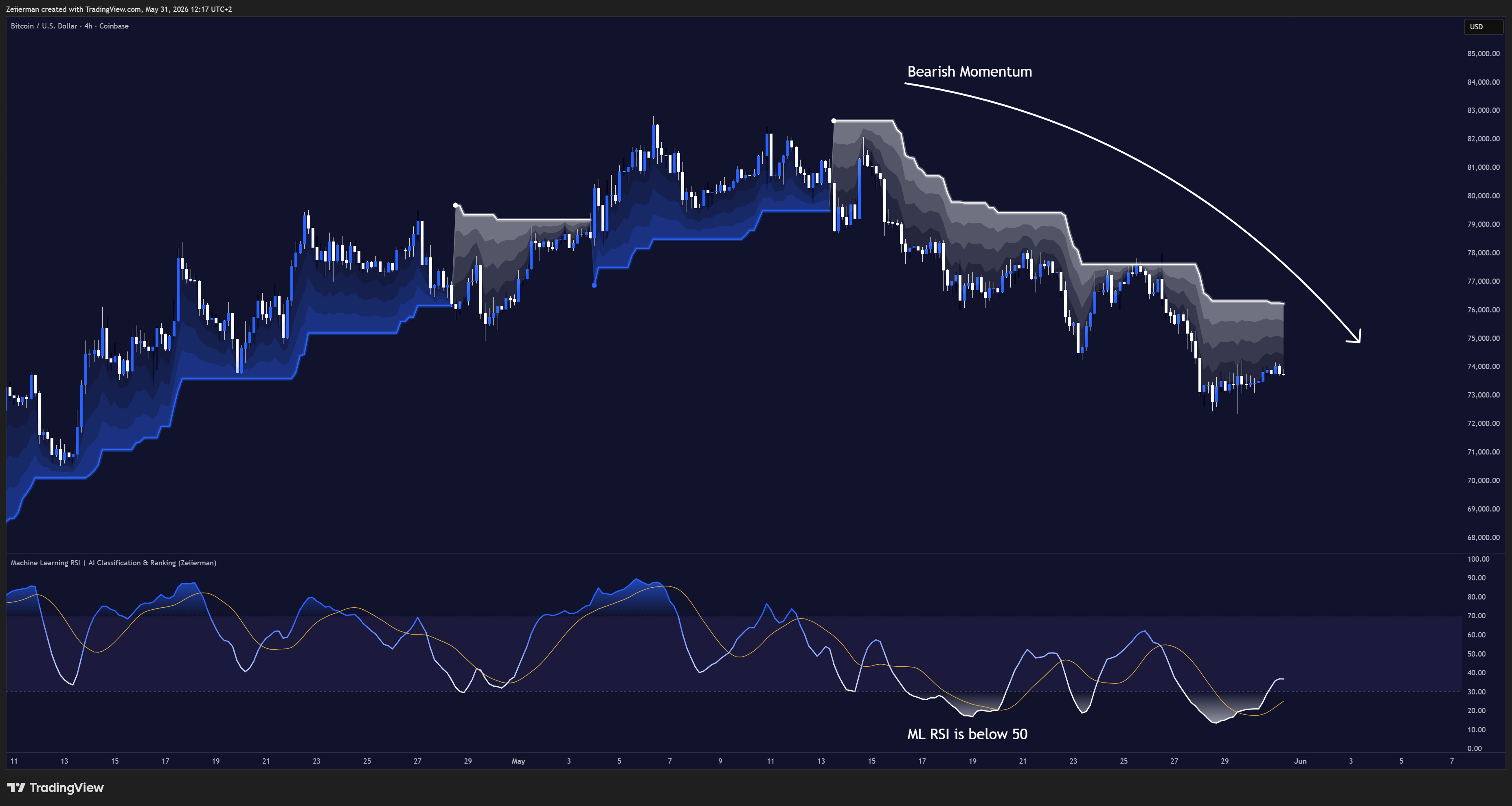Viewport: 1512px width, 806px height.
Task: Click the 70,000.00 price axis label
Action: (x=1483, y=480)
